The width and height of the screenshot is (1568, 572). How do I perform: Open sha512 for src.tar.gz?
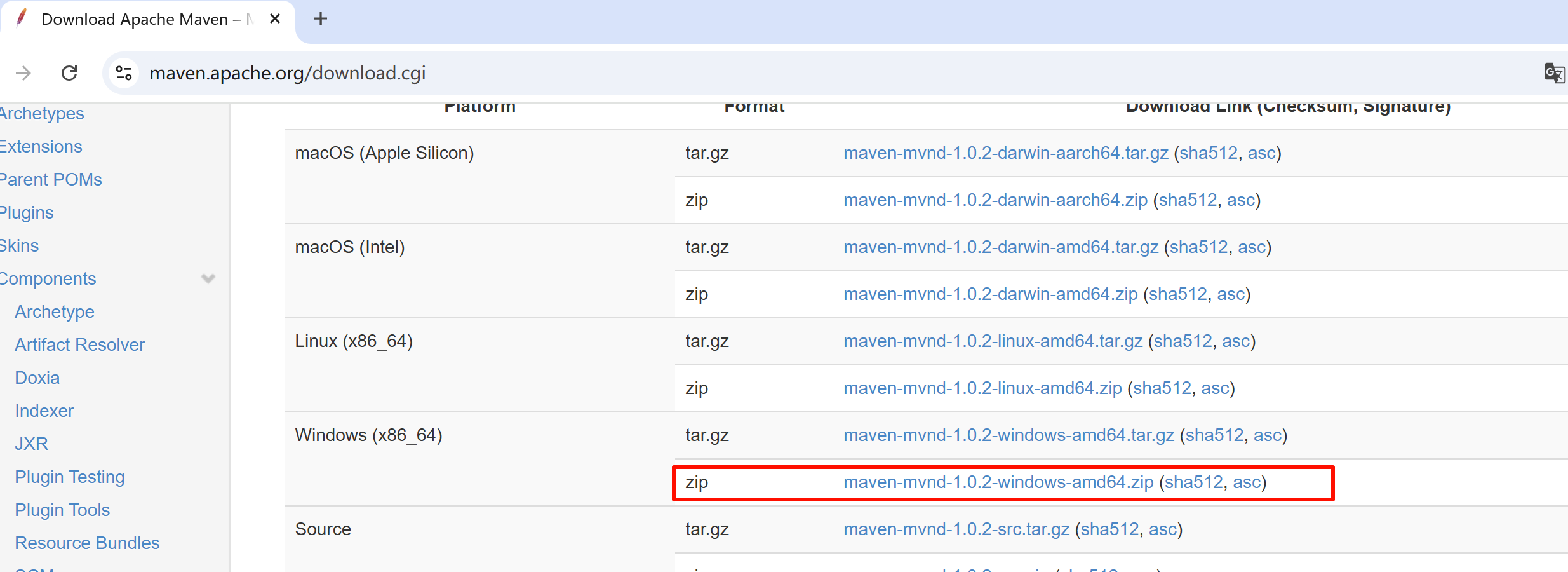(1110, 529)
